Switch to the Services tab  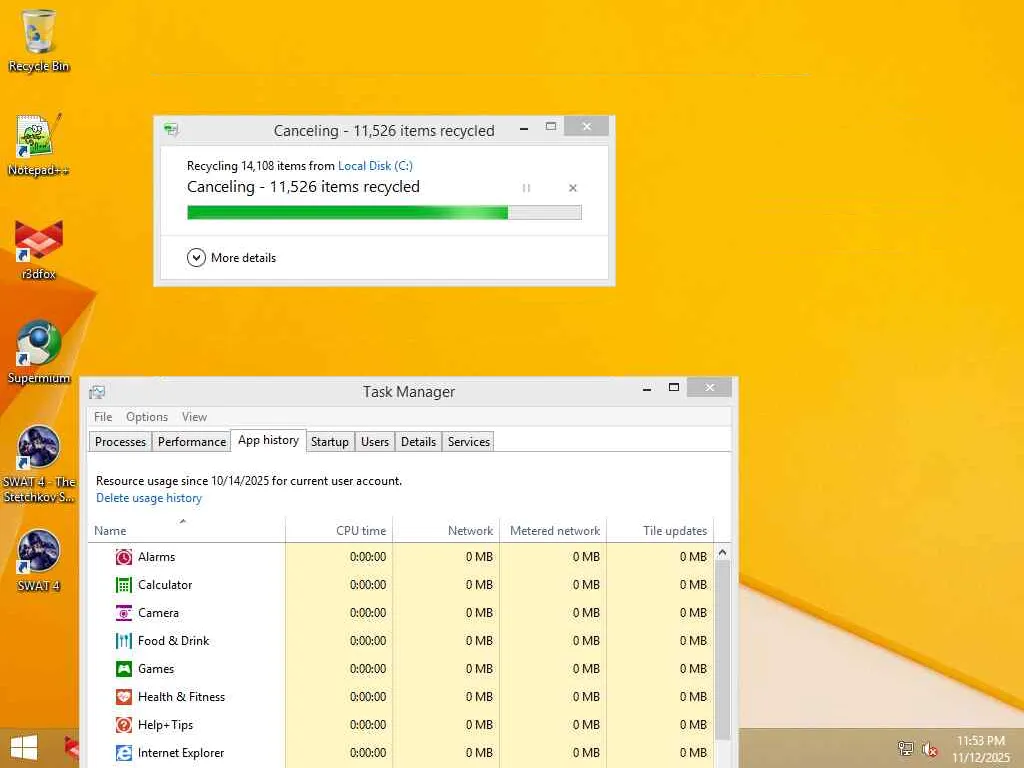[469, 442]
